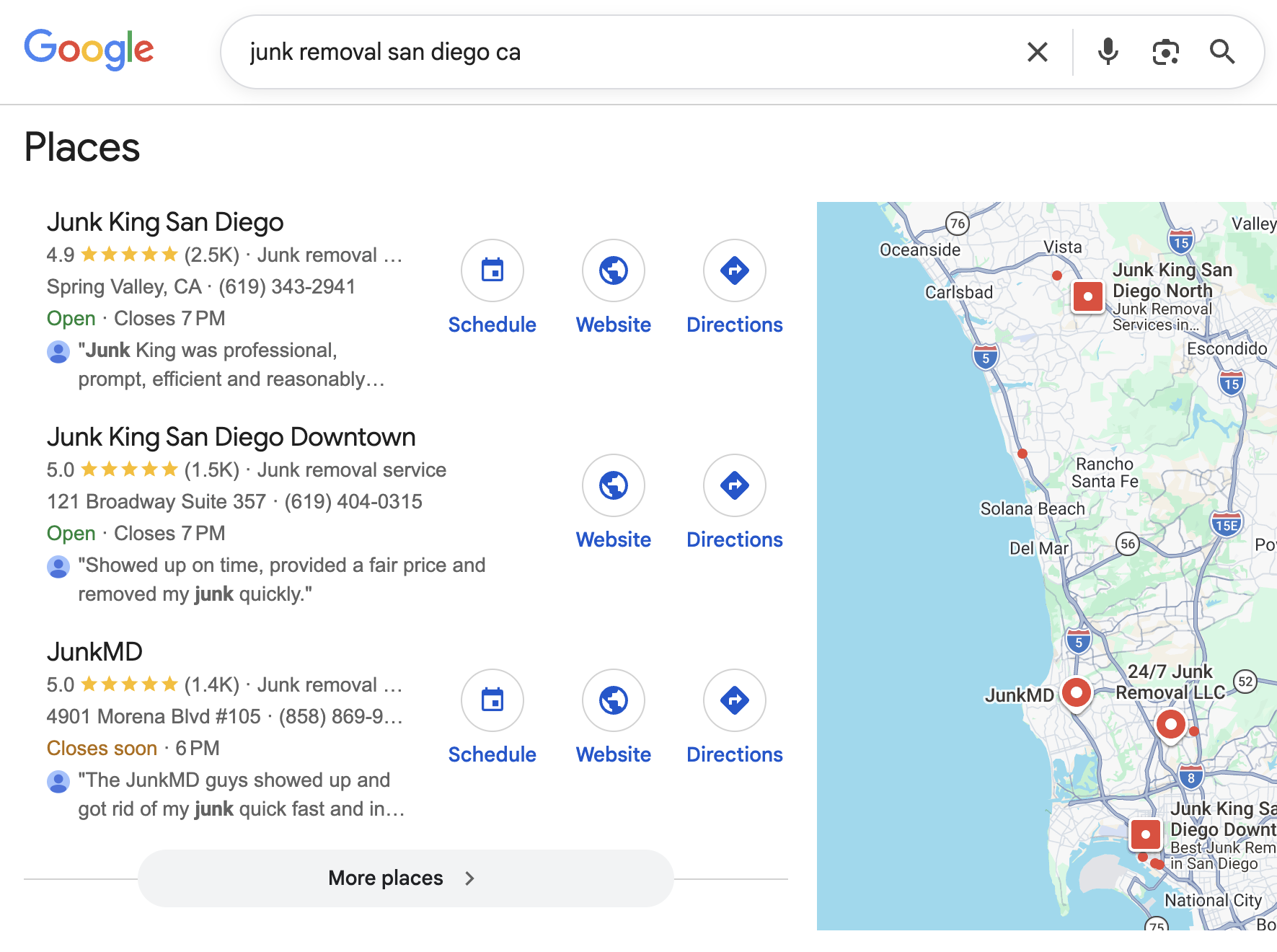This screenshot has height=952, width=1277.
Task: Click the Directions icon for Junk King San Diego Downtown
Action: click(734, 486)
